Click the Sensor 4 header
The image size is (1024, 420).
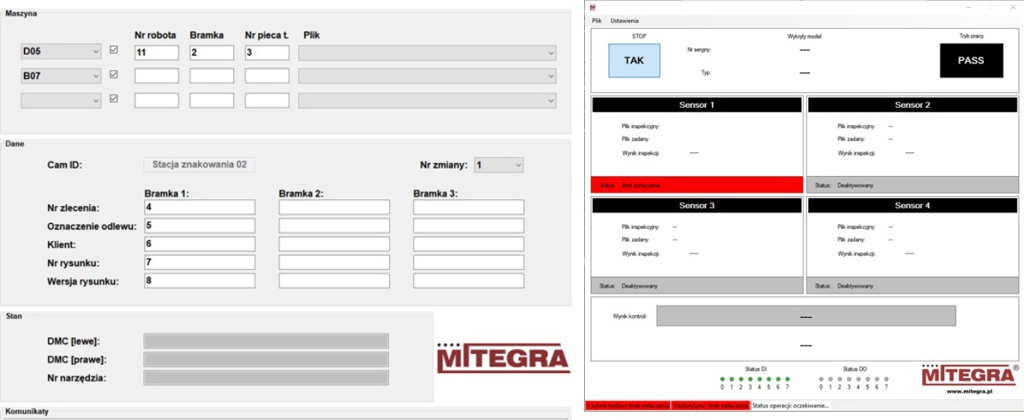click(x=912, y=205)
